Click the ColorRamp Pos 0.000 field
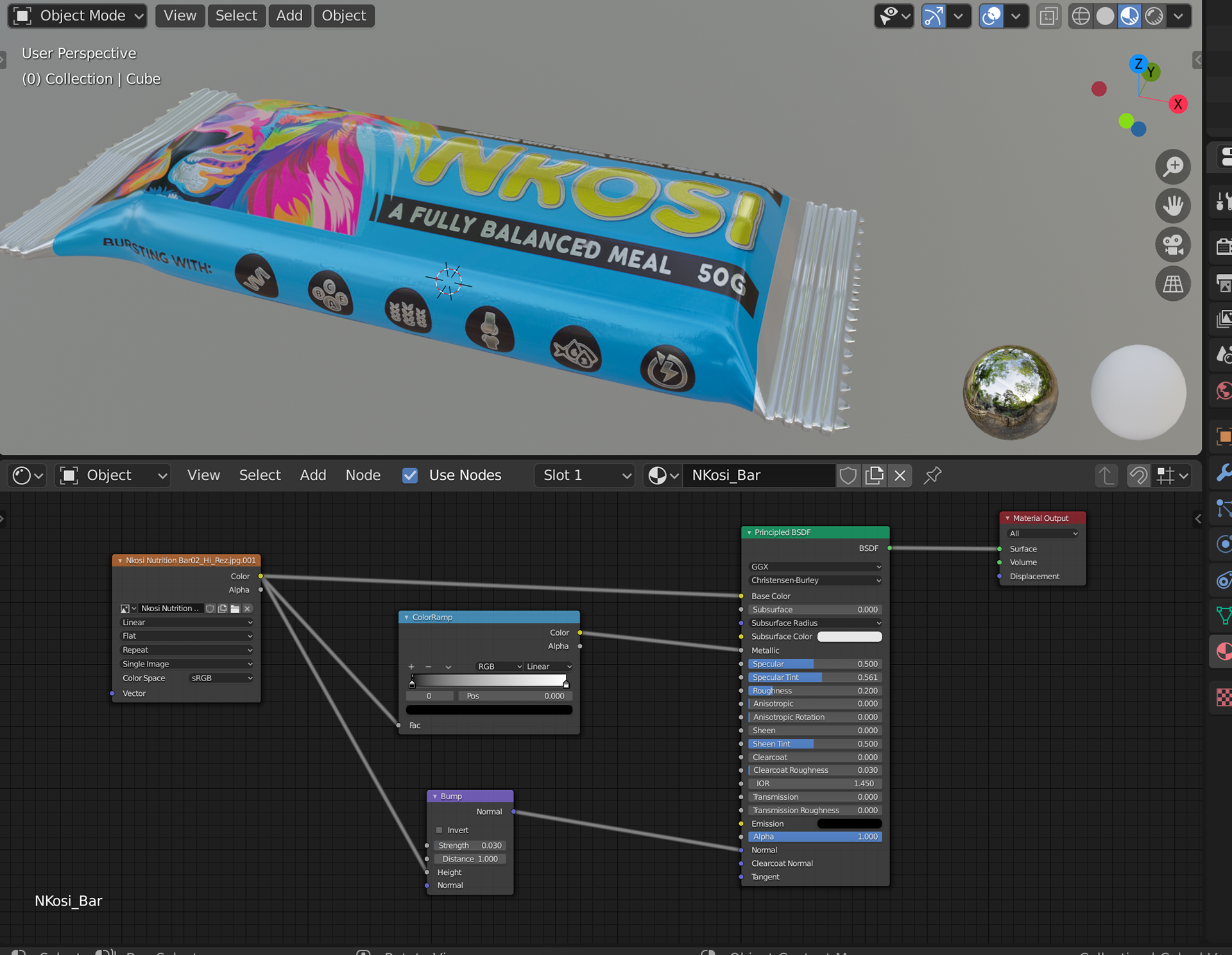The height and width of the screenshot is (955, 1232). pyautogui.click(x=515, y=696)
